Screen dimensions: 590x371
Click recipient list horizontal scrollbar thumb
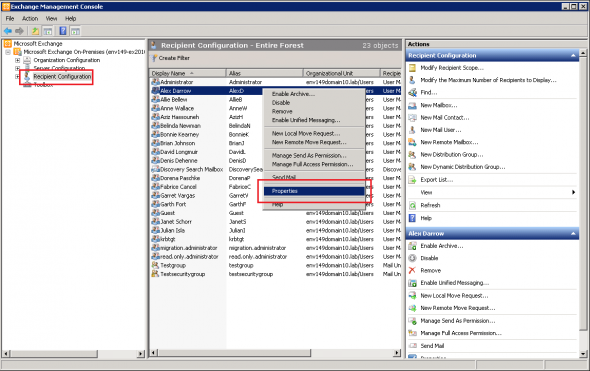[234, 353]
